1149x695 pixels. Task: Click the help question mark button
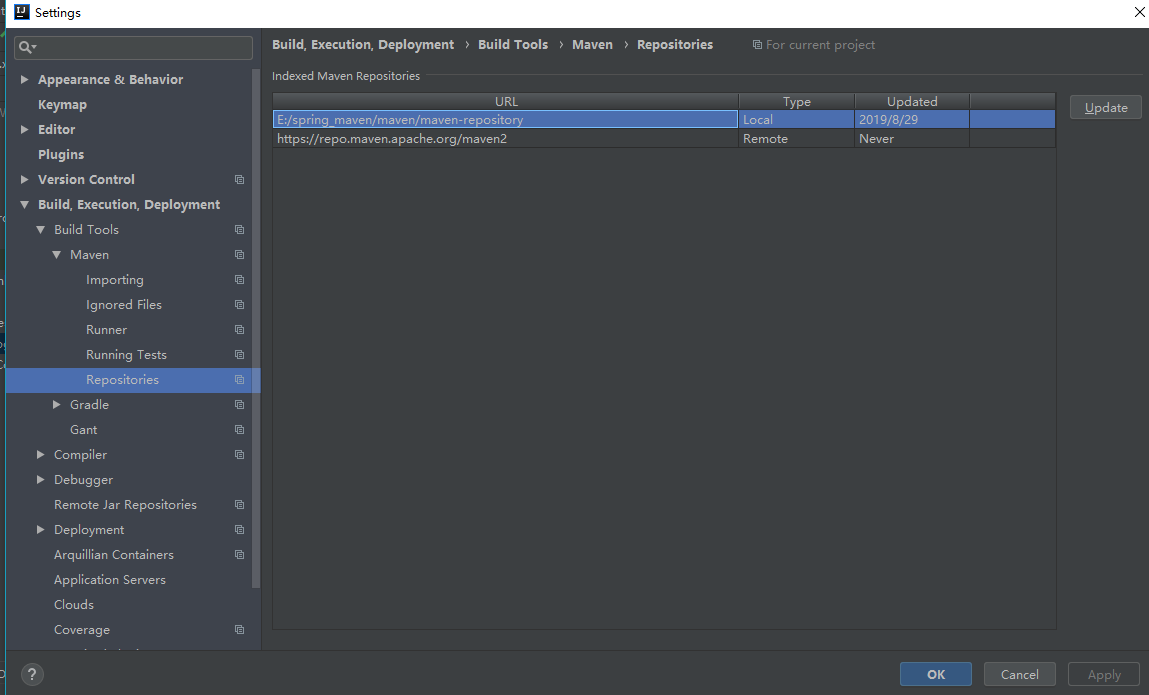[x=32, y=674]
